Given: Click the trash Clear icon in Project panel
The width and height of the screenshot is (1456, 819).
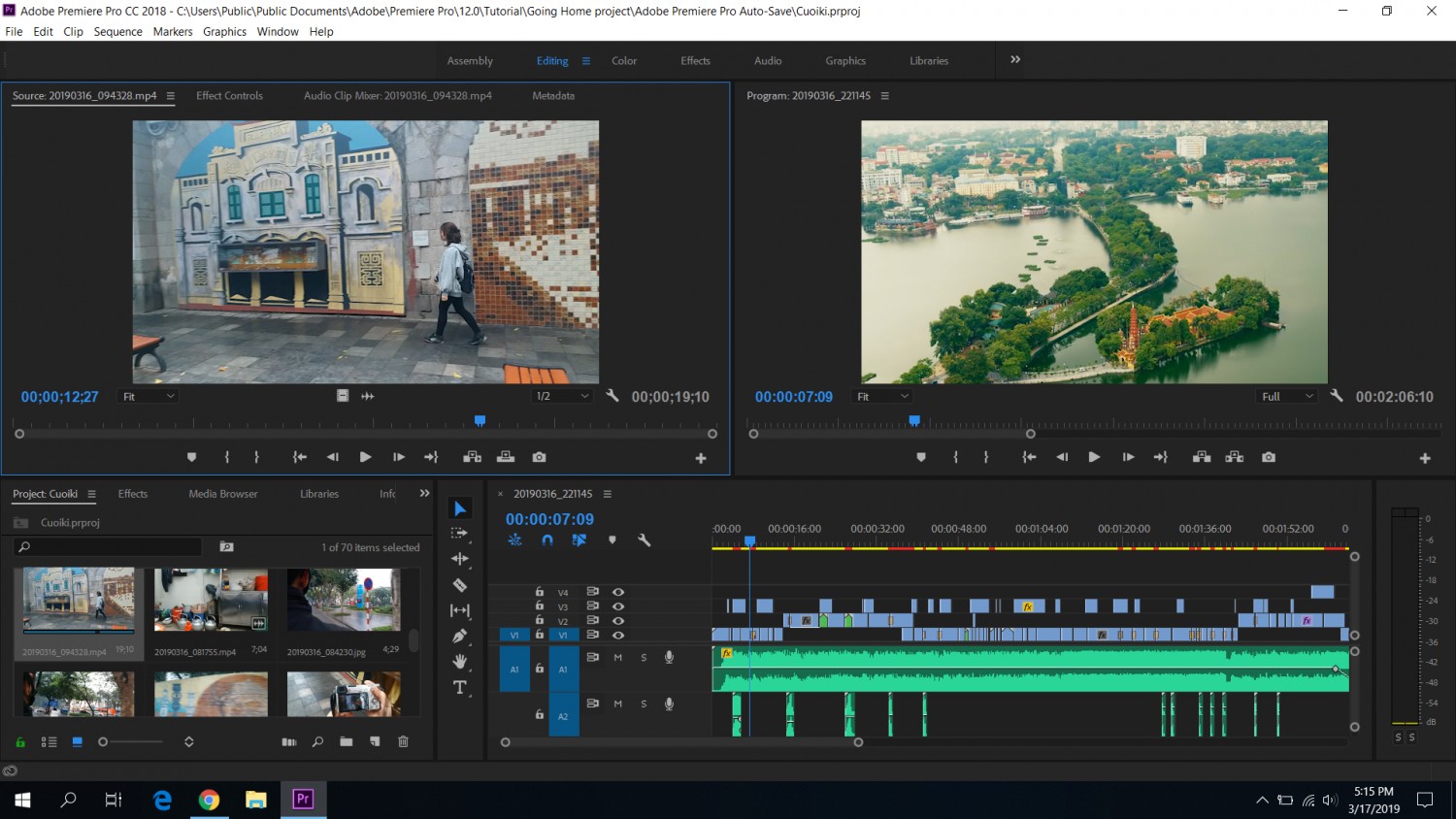Looking at the screenshot, I should (x=404, y=742).
